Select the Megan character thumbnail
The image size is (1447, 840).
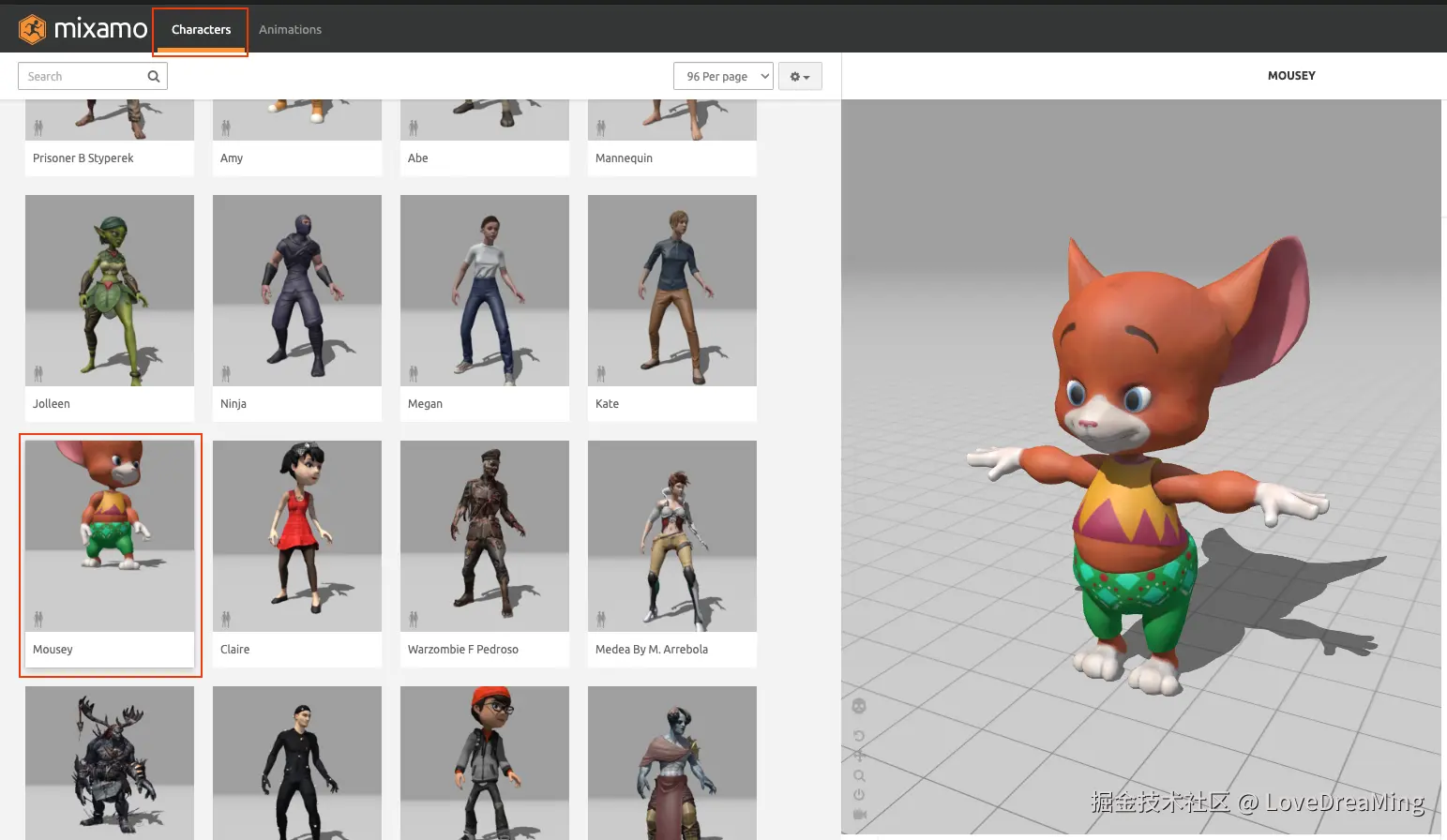[x=485, y=291]
